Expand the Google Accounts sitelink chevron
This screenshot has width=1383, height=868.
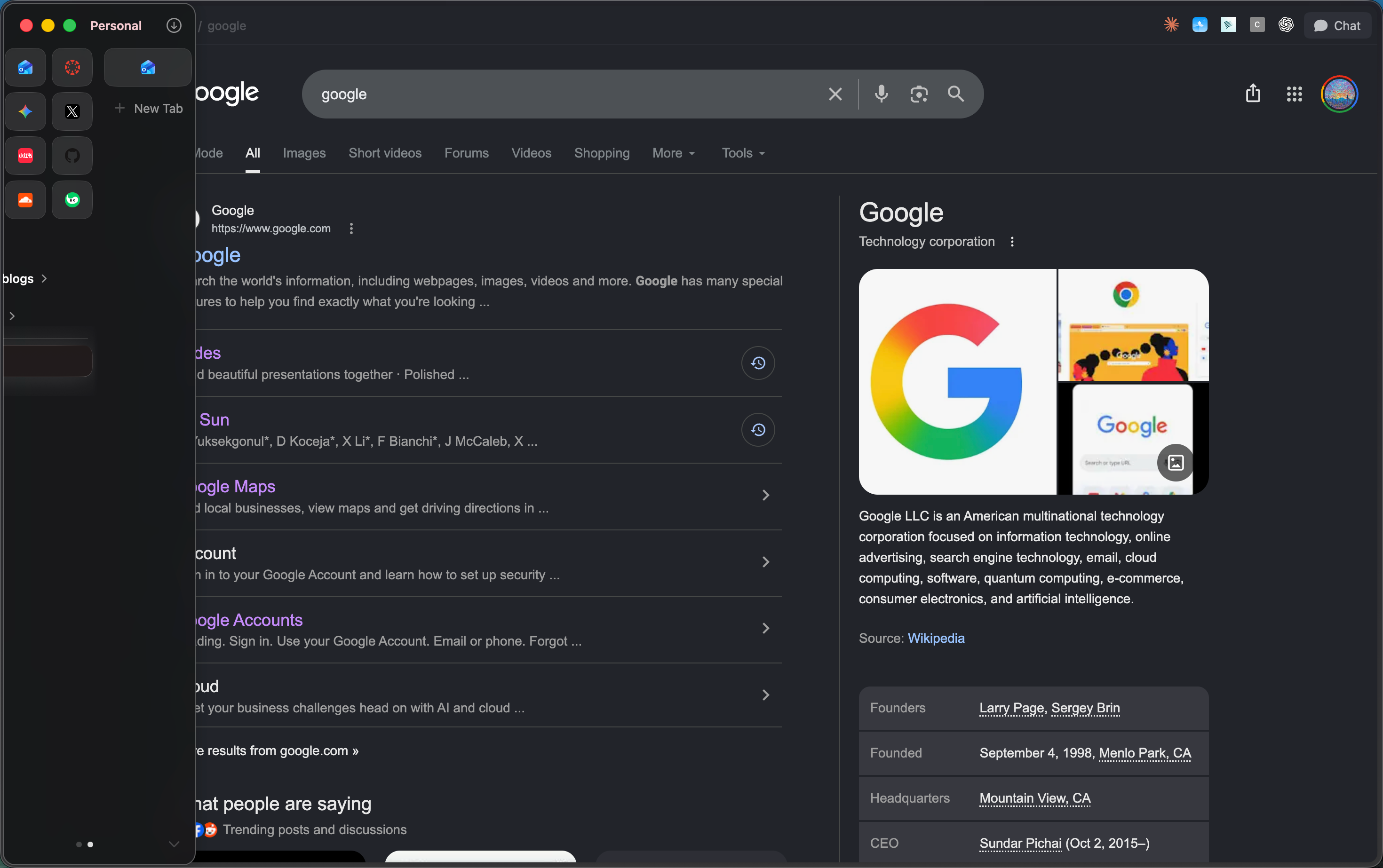[x=766, y=629]
